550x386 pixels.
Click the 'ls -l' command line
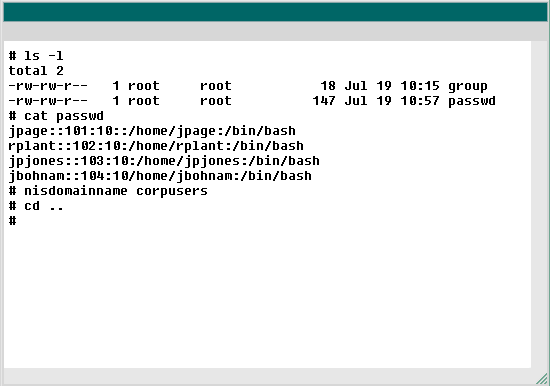(36, 56)
